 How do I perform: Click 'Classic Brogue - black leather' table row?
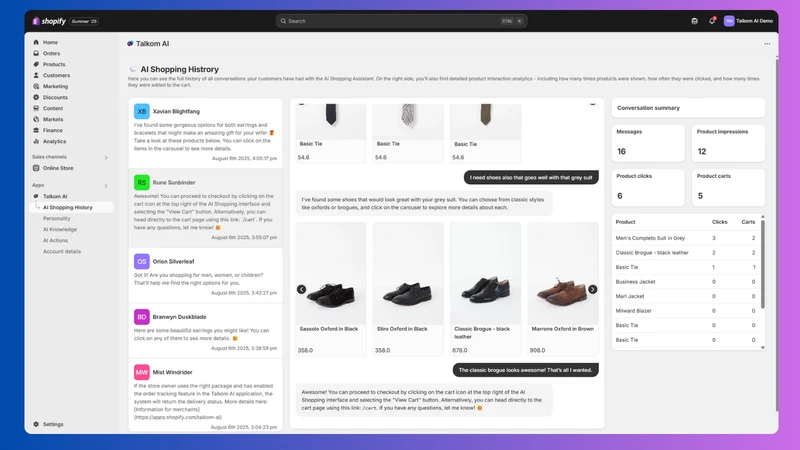click(x=686, y=253)
